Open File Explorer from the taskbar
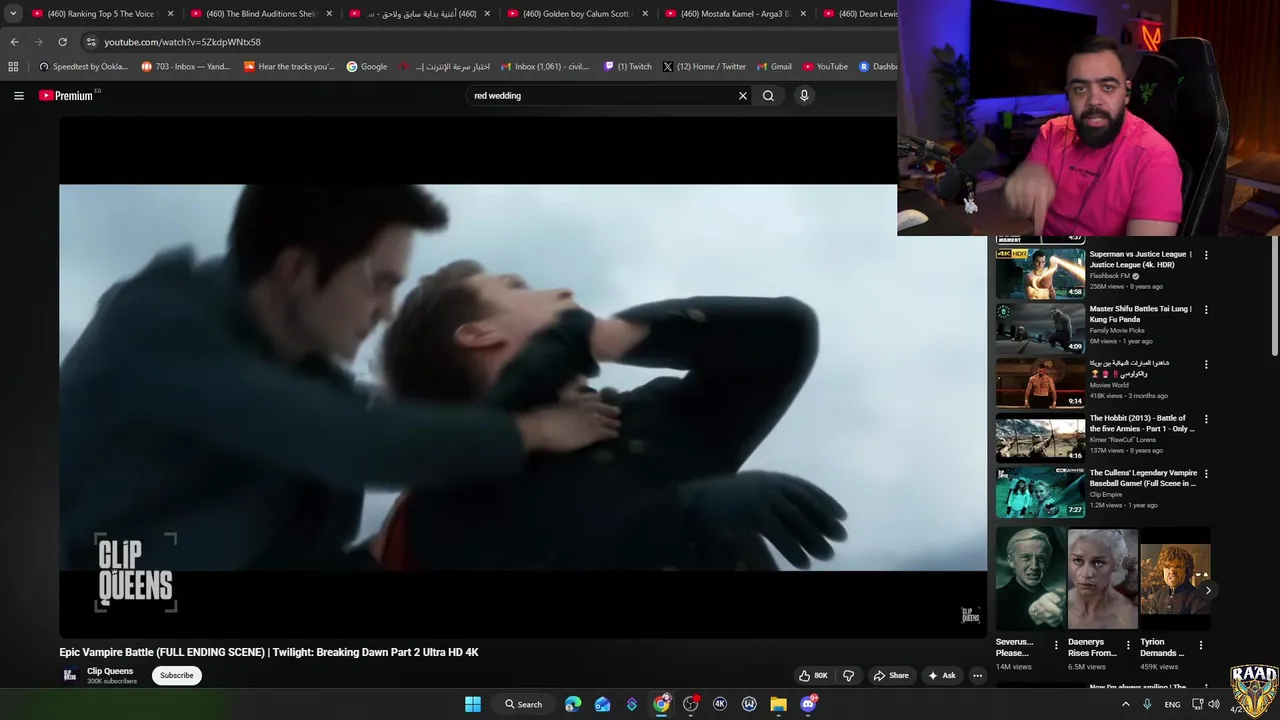1280x720 pixels. [778, 704]
